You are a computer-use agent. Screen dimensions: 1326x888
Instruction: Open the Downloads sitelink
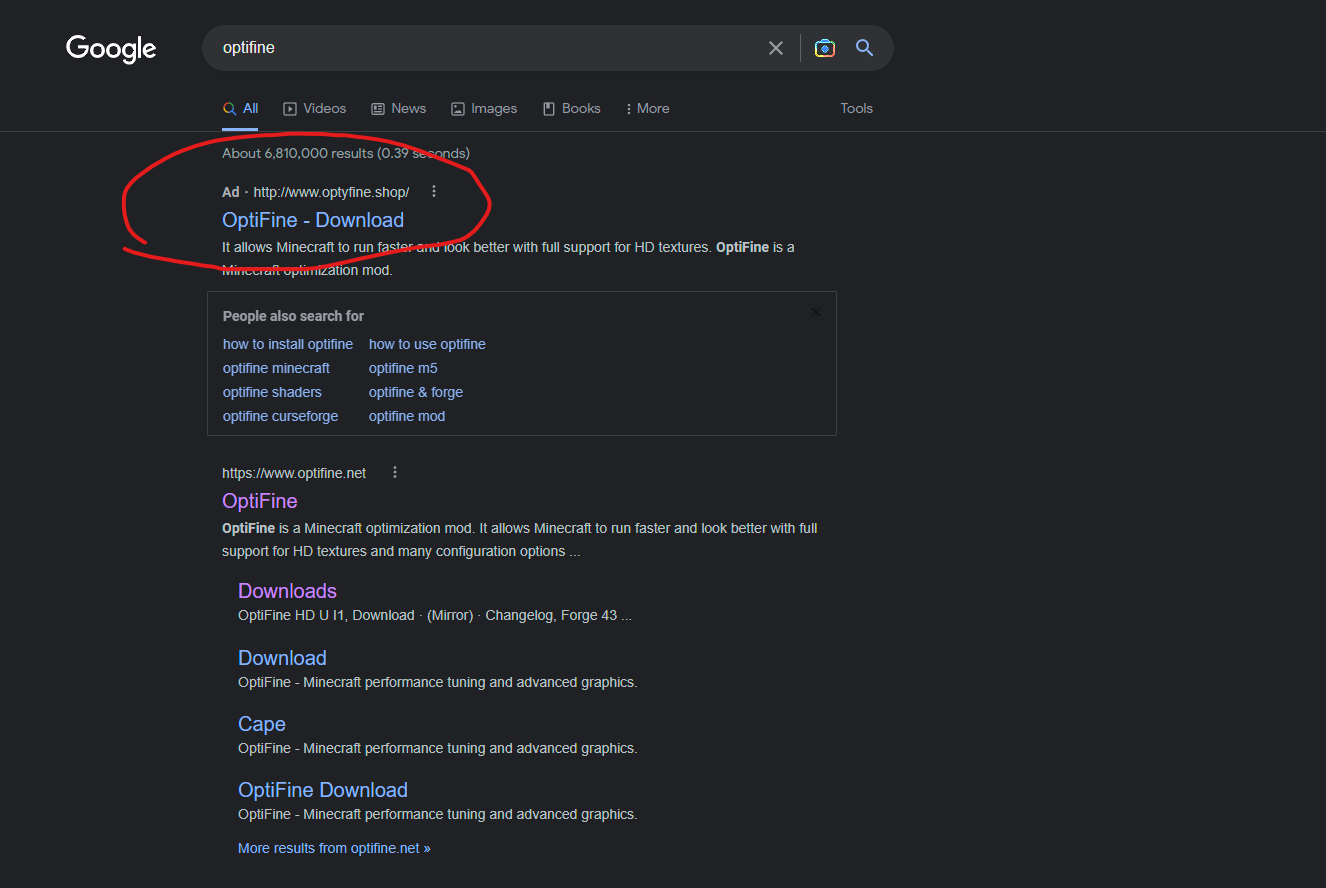pyautogui.click(x=287, y=591)
